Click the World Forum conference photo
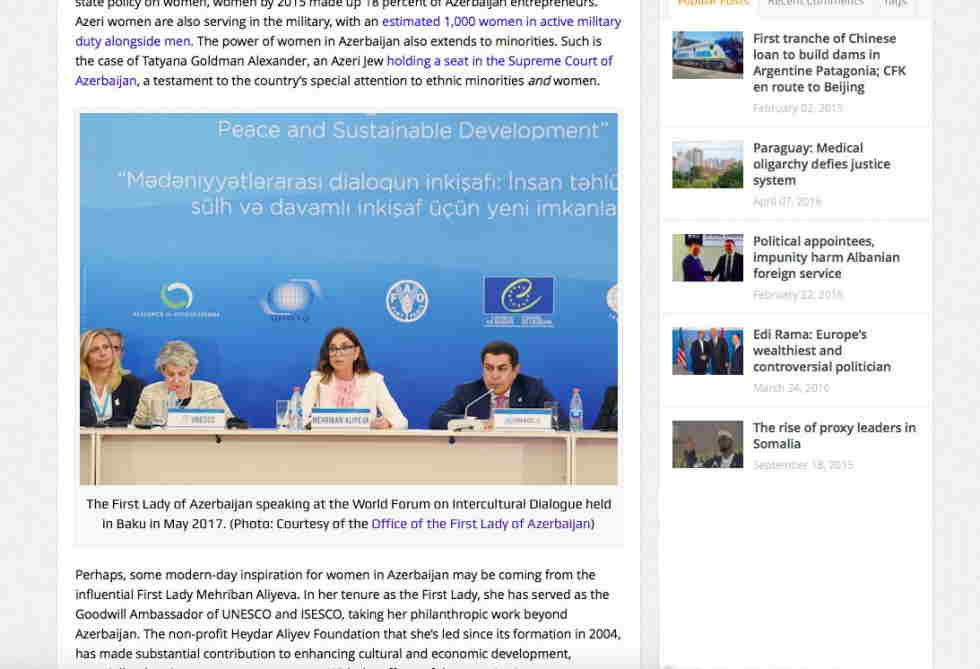The height and width of the screenshot is (669, 980). pos(348,298)
